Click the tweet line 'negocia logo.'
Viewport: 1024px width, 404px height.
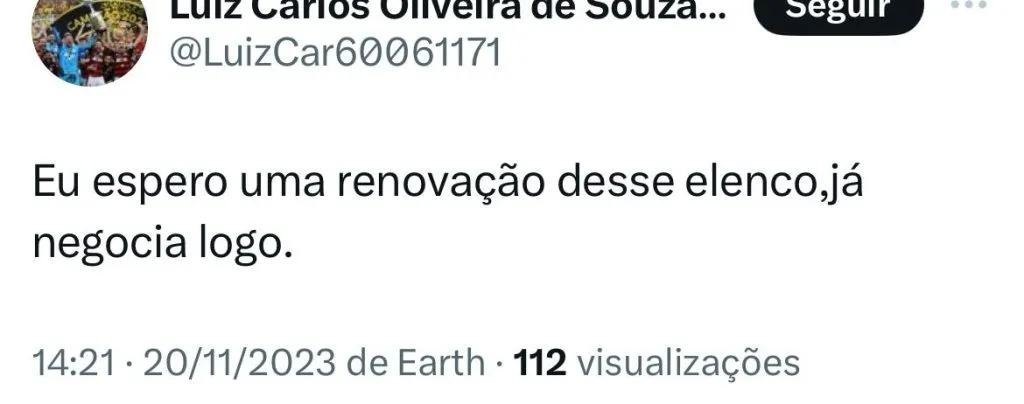coord(161,244)
